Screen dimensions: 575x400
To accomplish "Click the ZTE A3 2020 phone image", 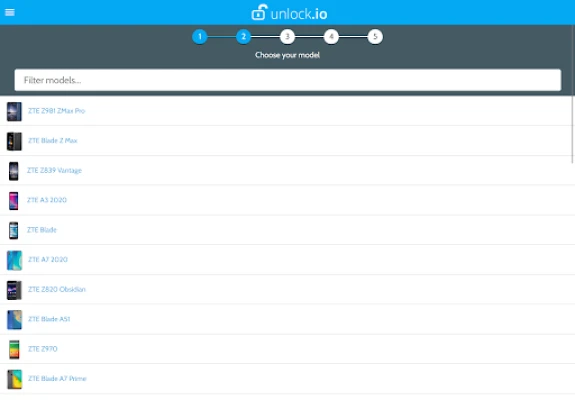I will pos(14,201).
